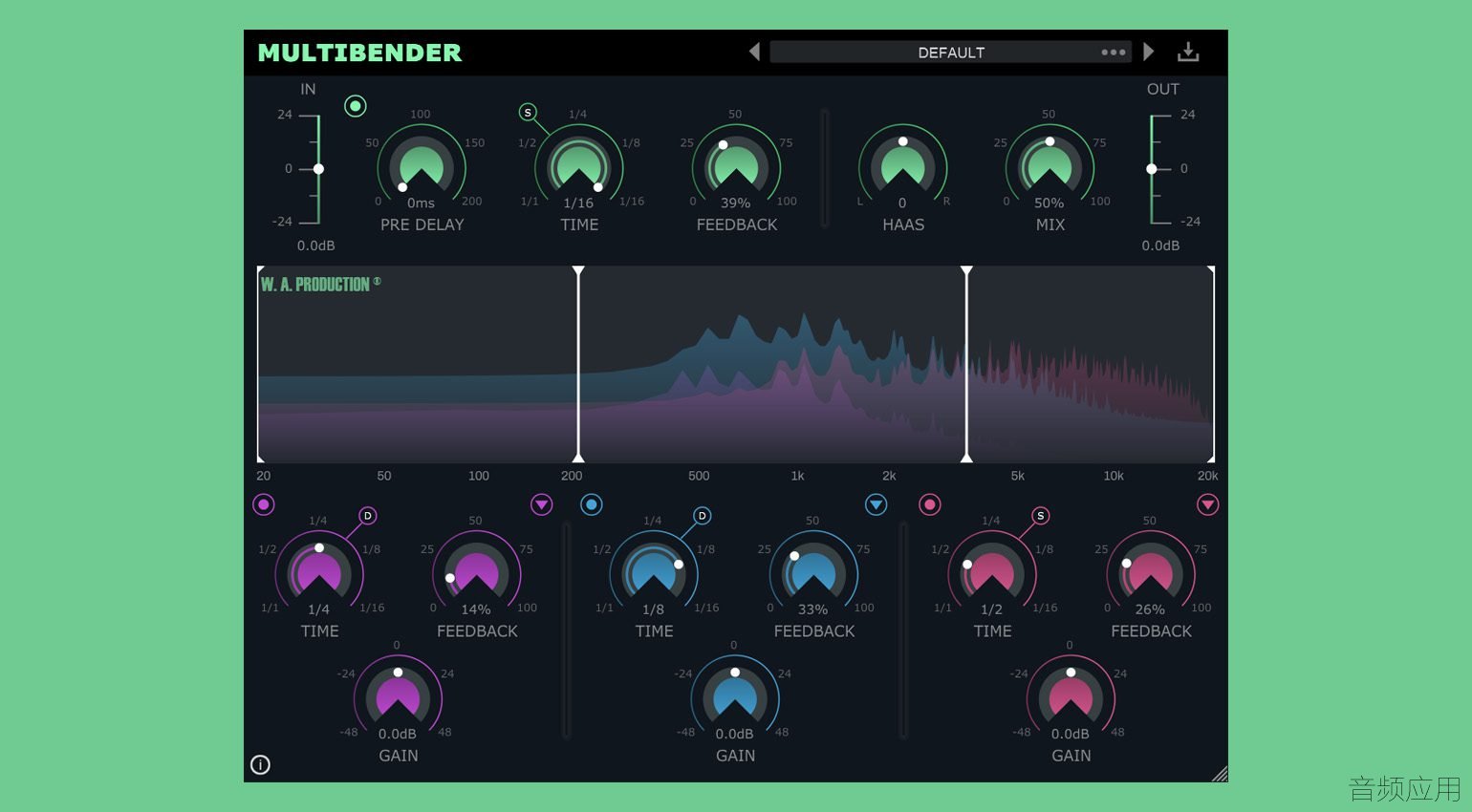Viewport: 1472px width, 812px height.
Task: Click the MIX knob
Action: click(1049, 165)
